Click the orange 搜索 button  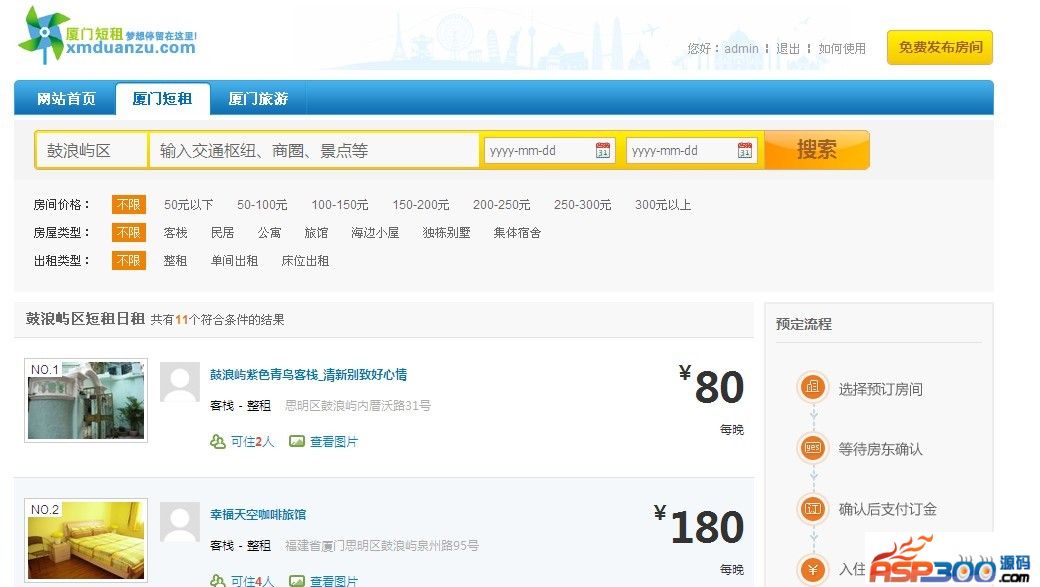click(817, 150)
